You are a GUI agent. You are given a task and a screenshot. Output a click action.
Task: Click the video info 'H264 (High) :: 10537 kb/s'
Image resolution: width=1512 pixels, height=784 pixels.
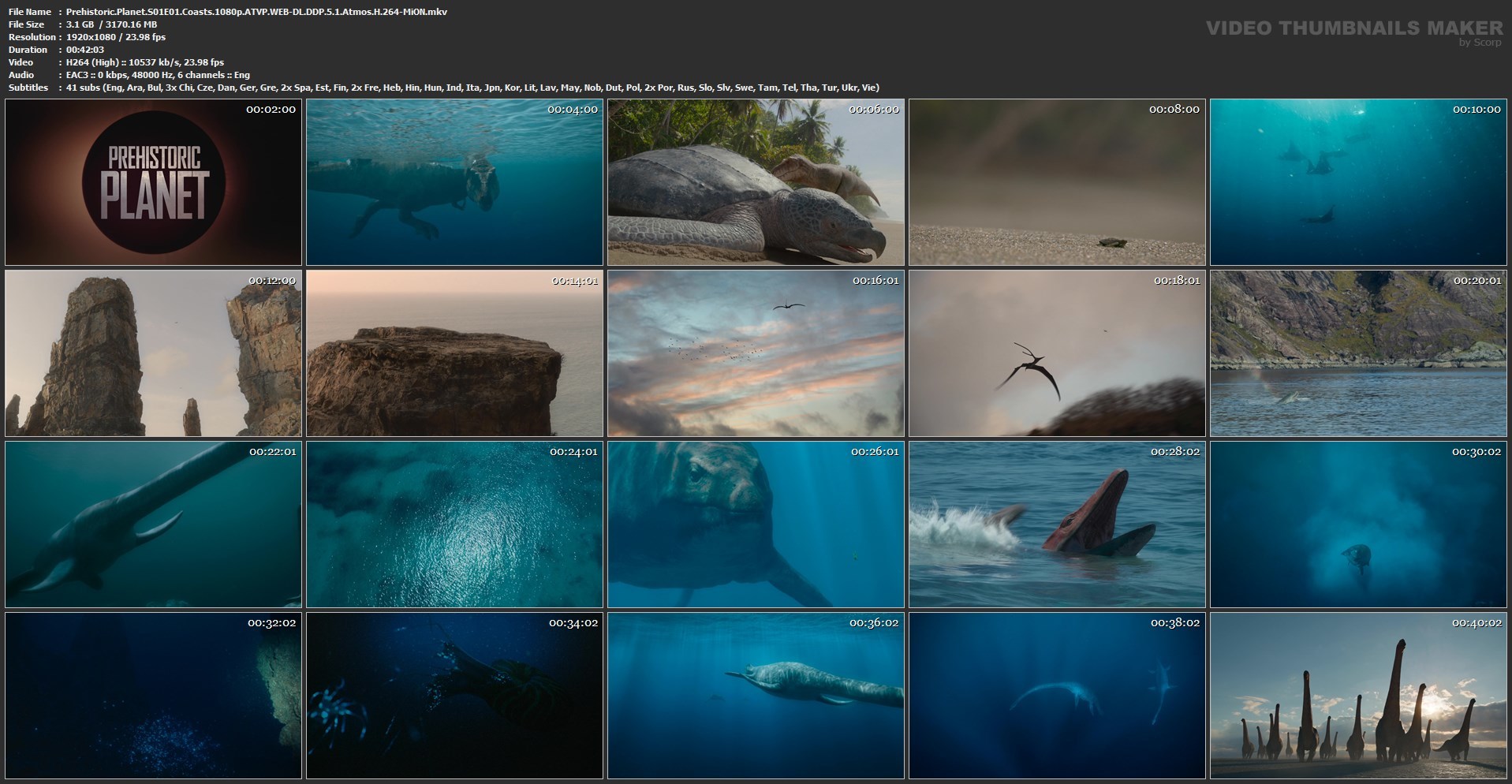pos(145,62)
